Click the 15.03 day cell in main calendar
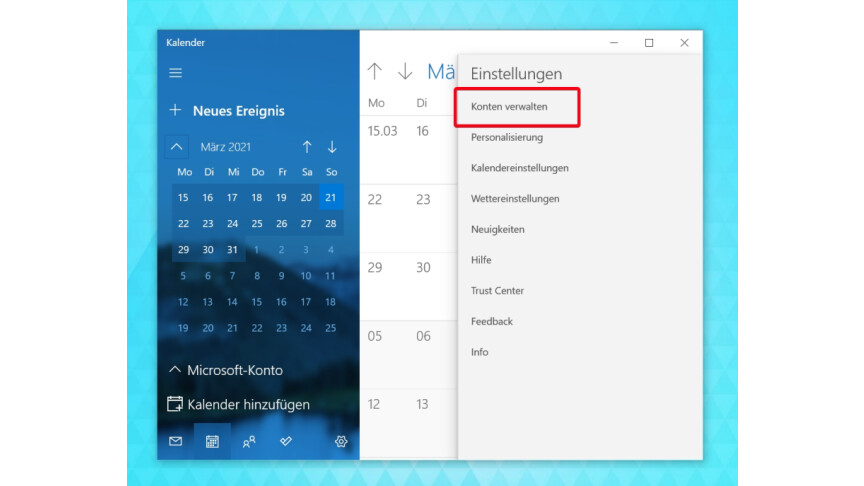This screenshot has height=486, width=864. (384, 150)
